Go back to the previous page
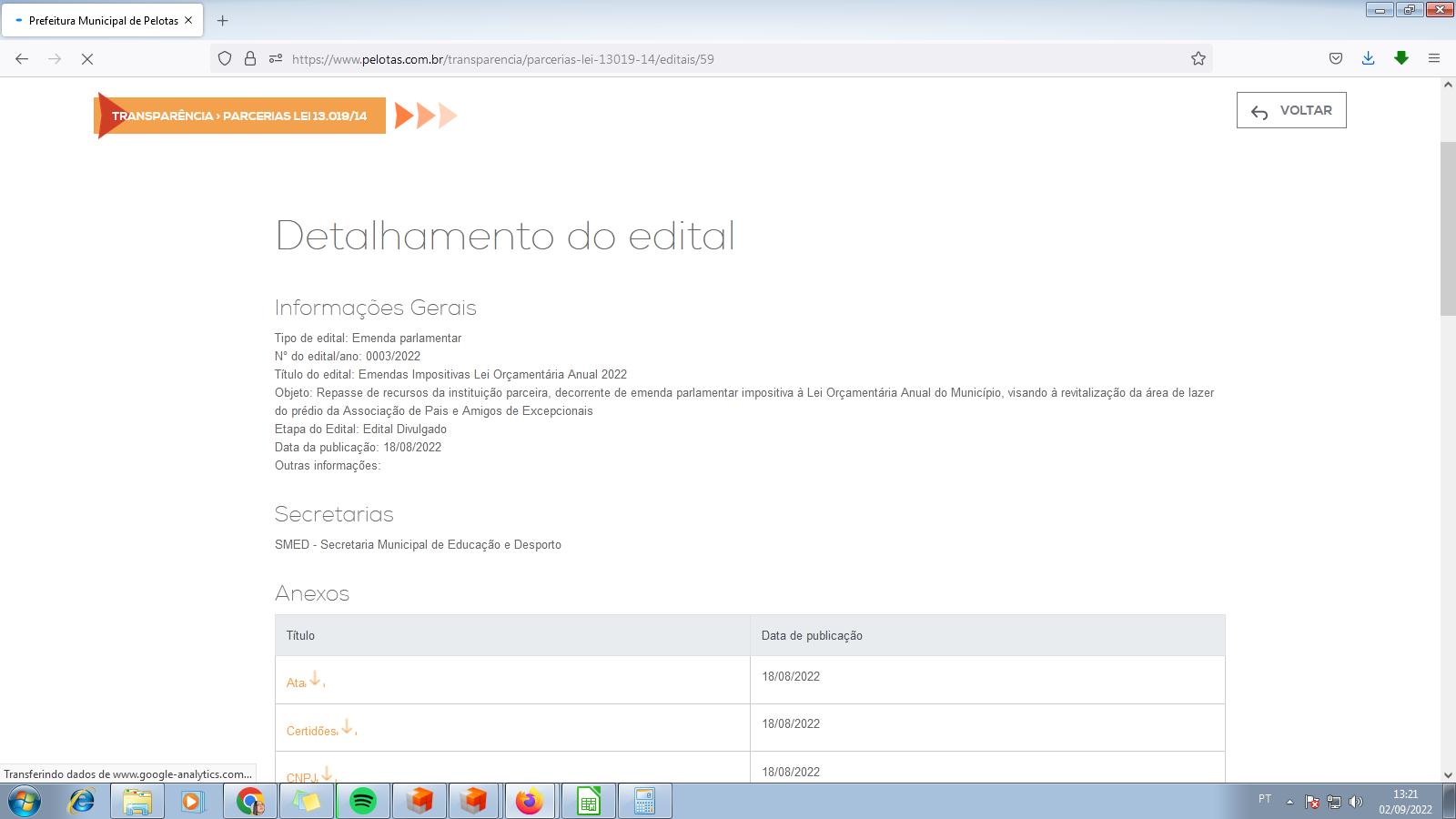Viewport: 1456px width, 819px height. pos(22,59)
